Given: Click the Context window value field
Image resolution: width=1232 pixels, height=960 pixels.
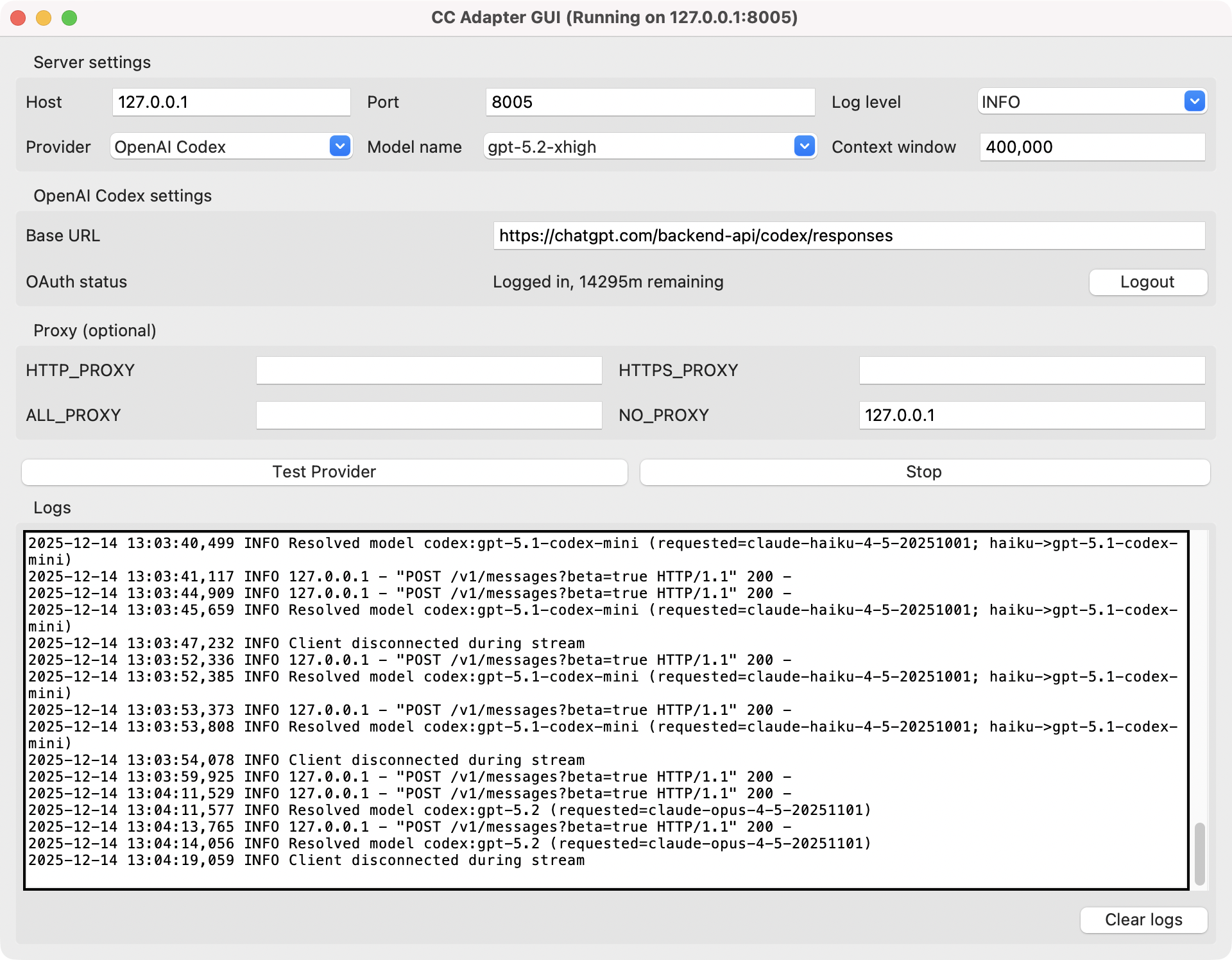Looking at the screenshot, I should tap(1092, 147).
